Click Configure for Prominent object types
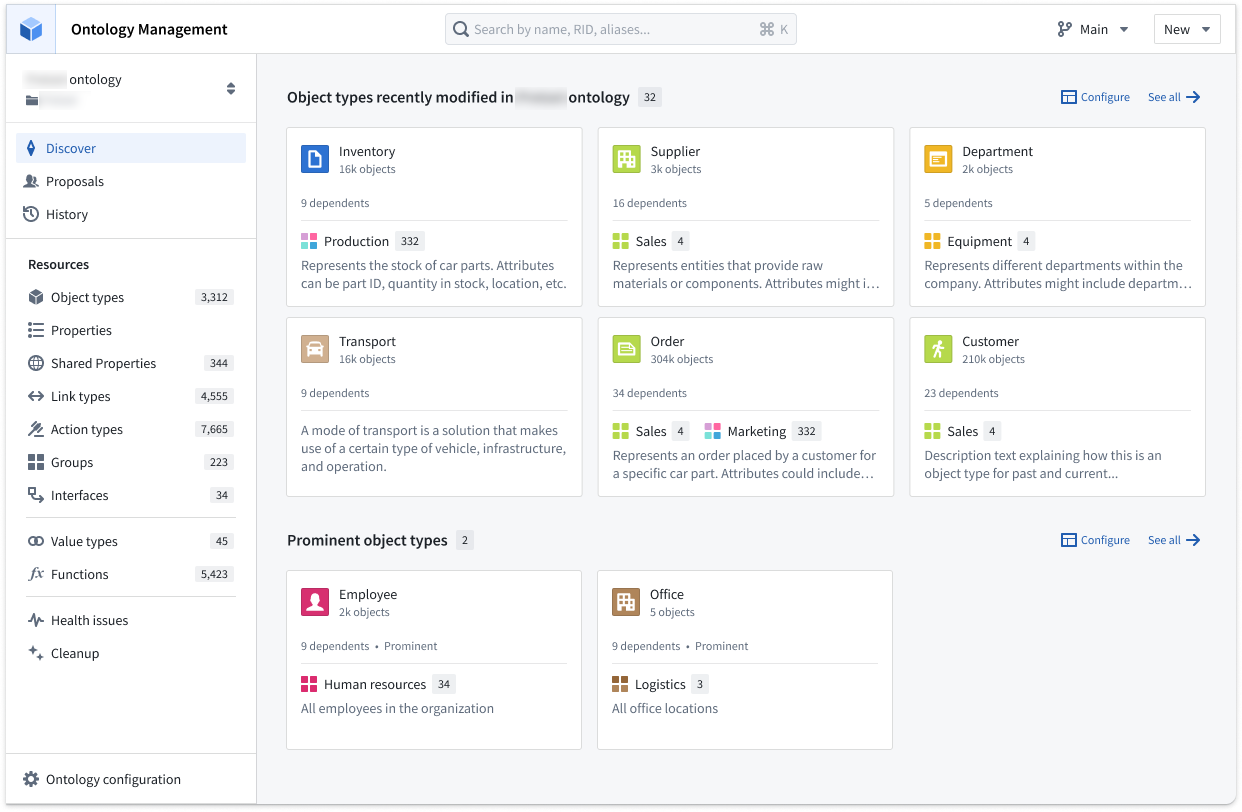Viewport: 1242px width, 812px height. click(1095, 540)
